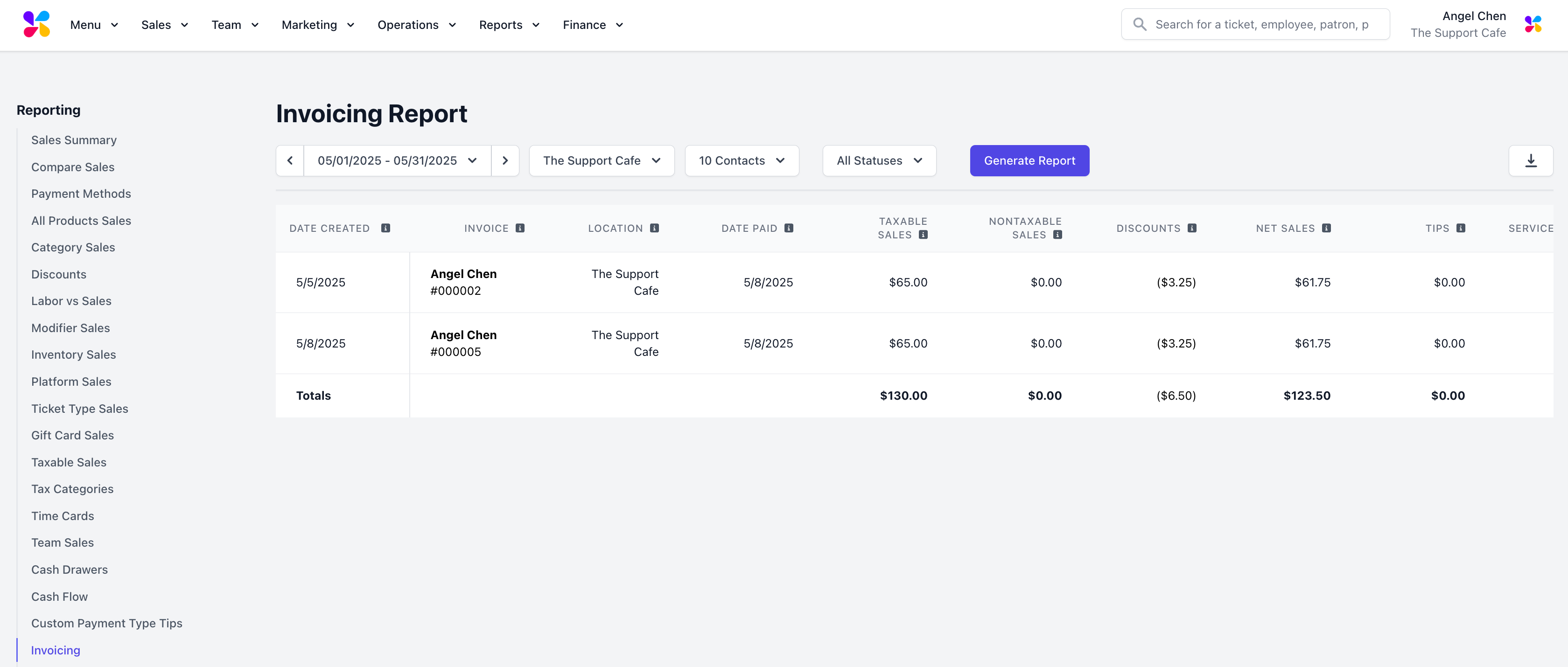Click the Totals row label

point(313,396)
